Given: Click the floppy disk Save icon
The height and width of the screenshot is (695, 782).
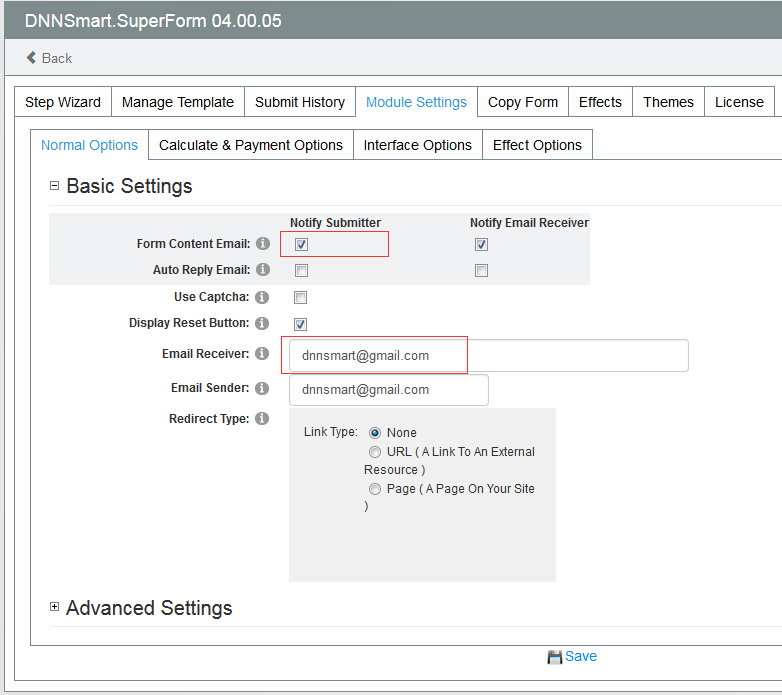Looking at the screenshot, I should (x=554, y=657).
